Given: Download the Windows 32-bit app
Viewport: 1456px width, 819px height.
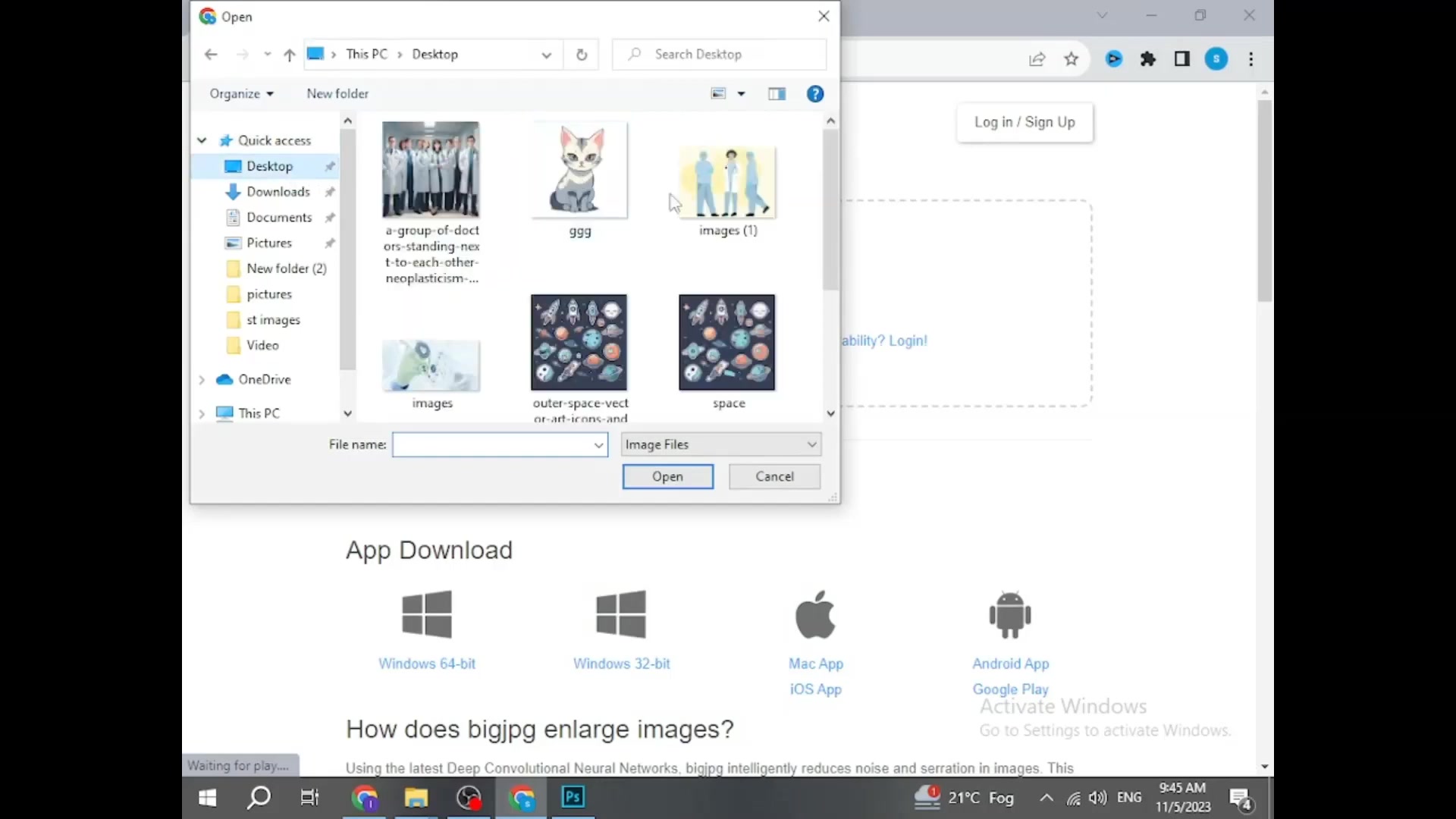Looking at the screenshot, I should pos(622,664).
